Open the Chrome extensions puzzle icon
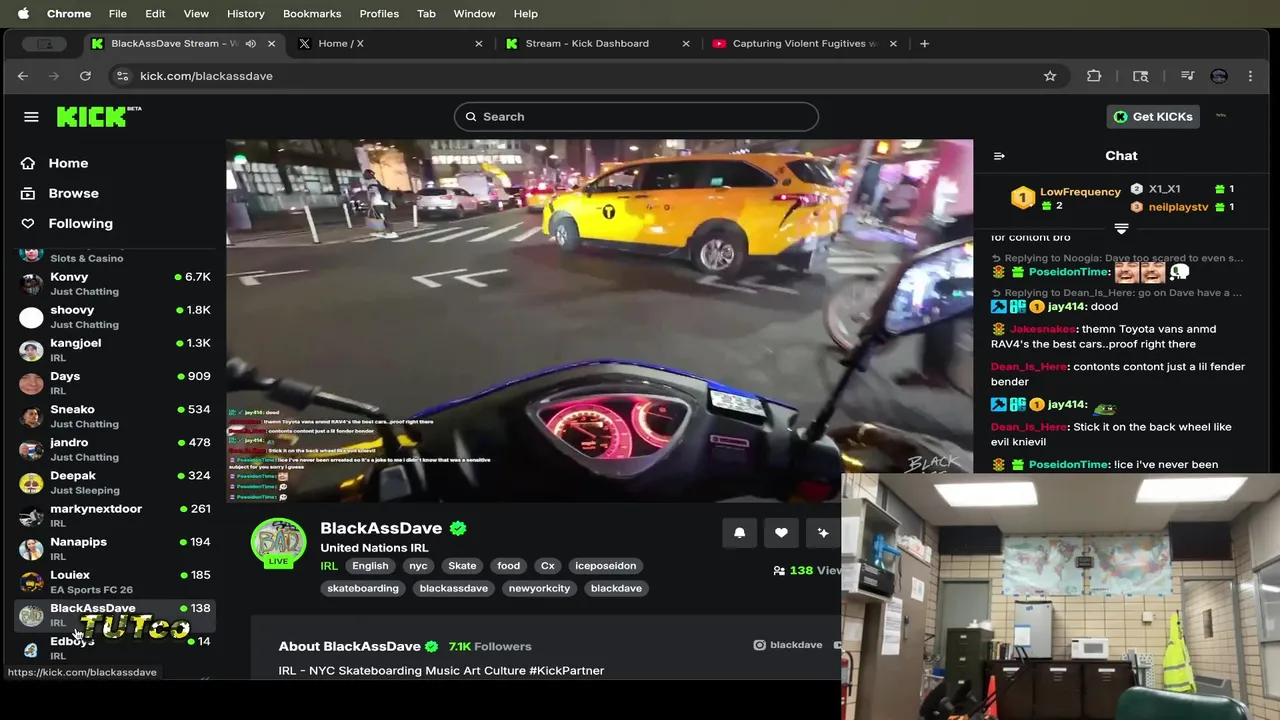This screenshot has width=1280, height=720. click(x=1094, y=76)
